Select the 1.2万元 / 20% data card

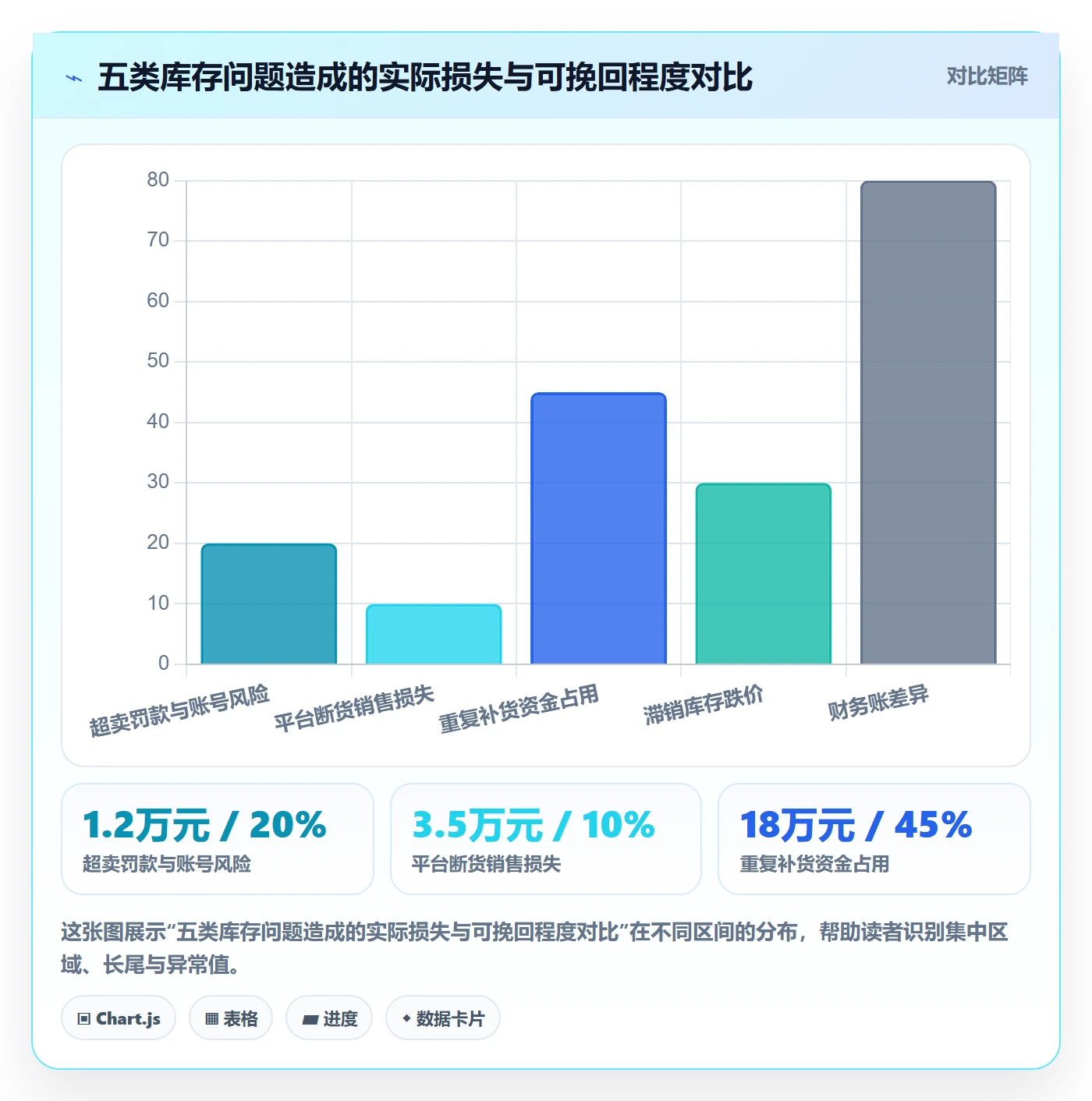pyautogui.click(x=218, y=839)
